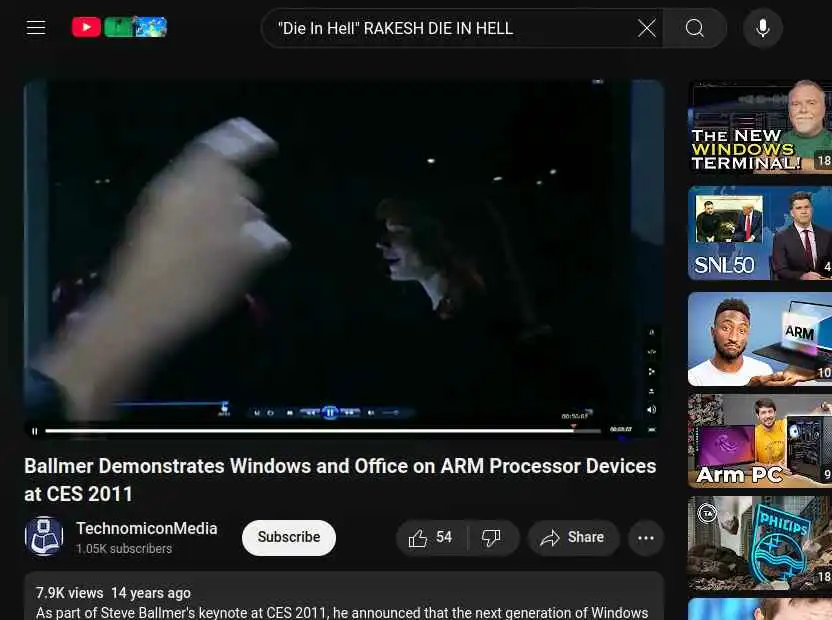Subscribe to TechnomiconMedia
Image resolution: width=832 pixels, height=620 pixels.
click(x=289, y=537)
